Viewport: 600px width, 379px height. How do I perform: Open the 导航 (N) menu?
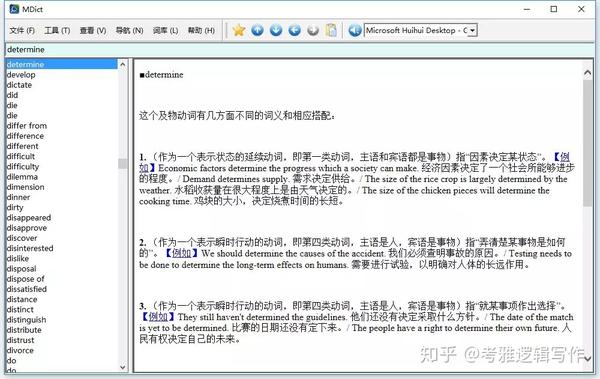pos(129,30)
